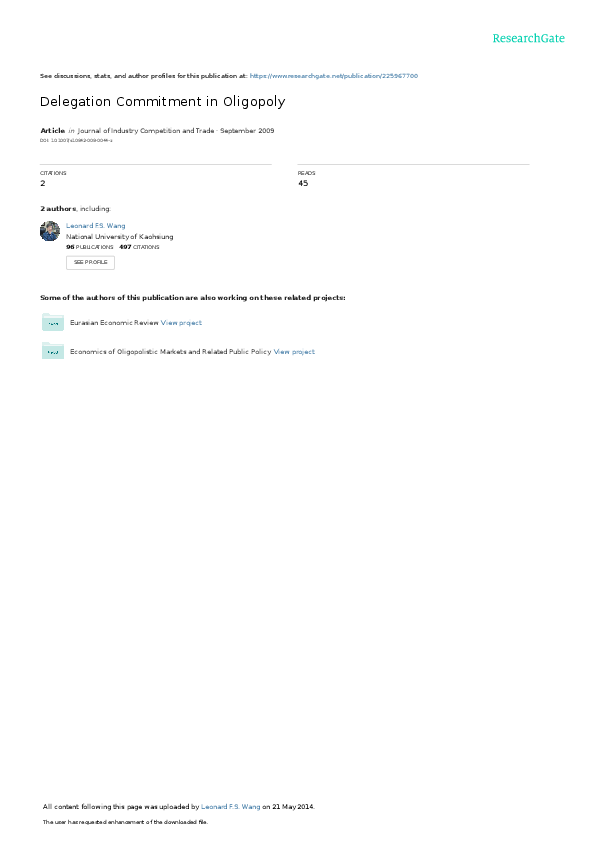Click National University of Kaohsiung affiliation
Image resolution: width=595 pixels, height=841 pixels.
(120, 237)
